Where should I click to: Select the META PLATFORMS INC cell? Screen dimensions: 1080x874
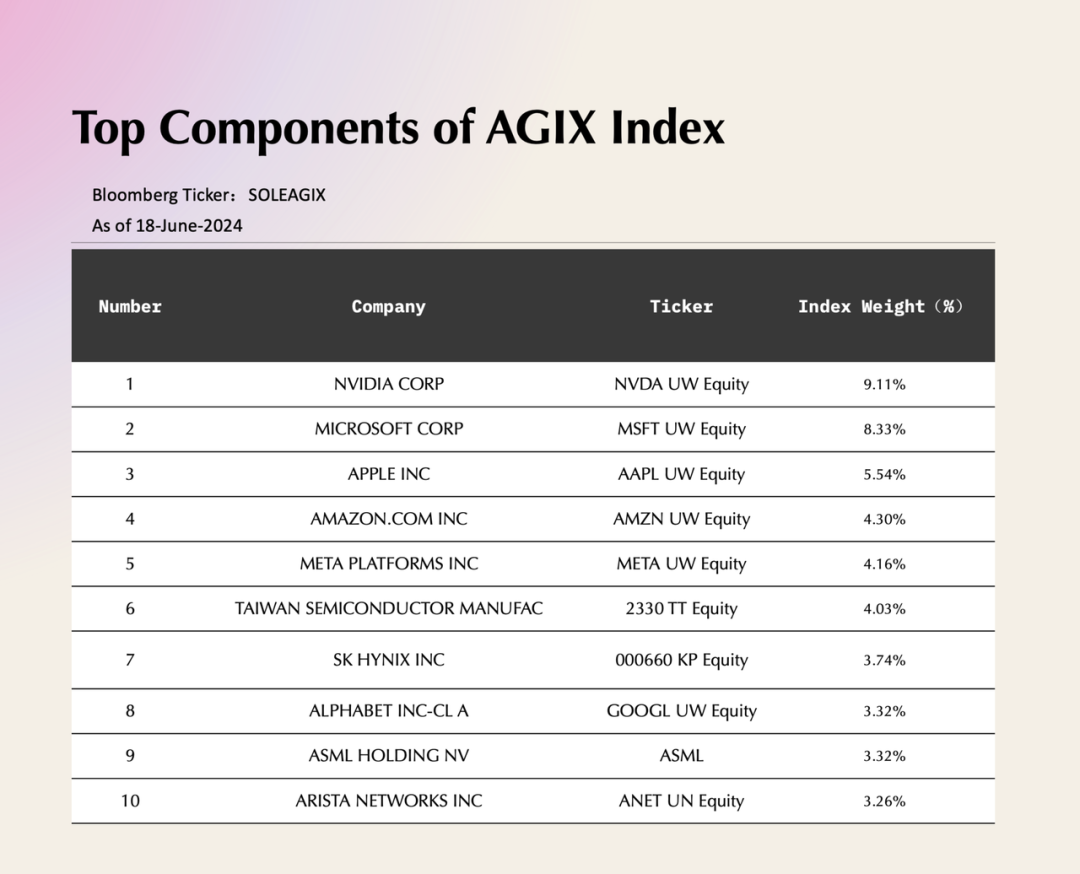[x=388, y=563]
